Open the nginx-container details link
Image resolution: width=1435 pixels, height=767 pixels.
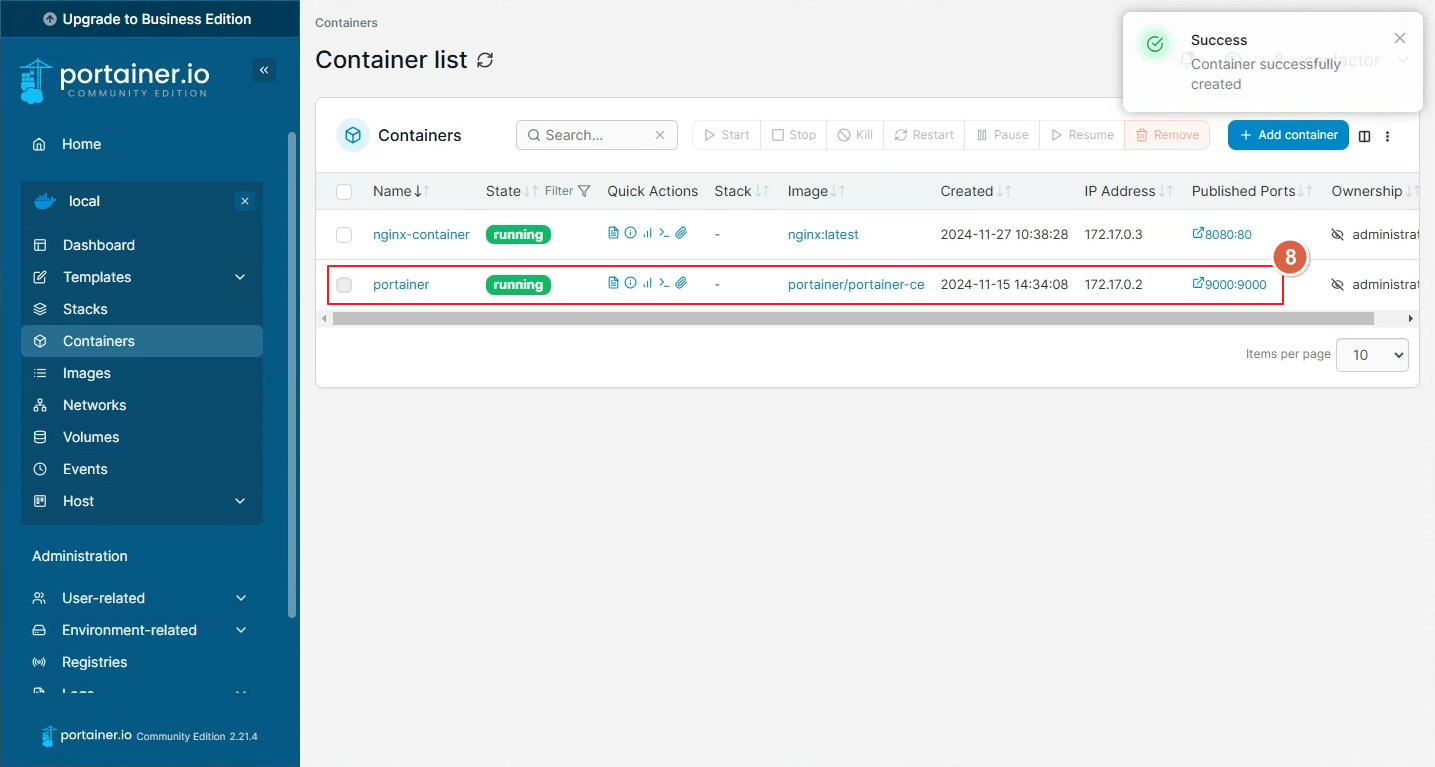pyautogui.click(x=421, y=235)
